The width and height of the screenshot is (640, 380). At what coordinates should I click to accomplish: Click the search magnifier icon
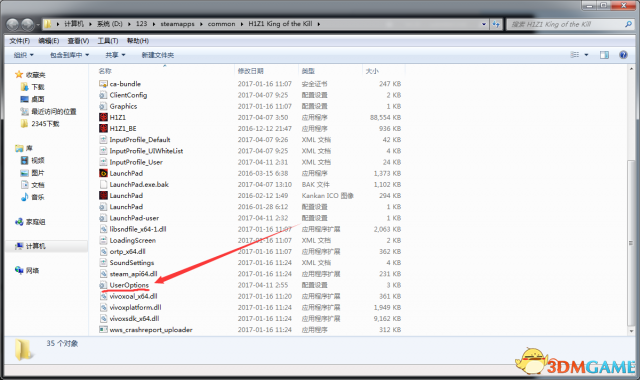pyautogui.click(x=628, y=24)
